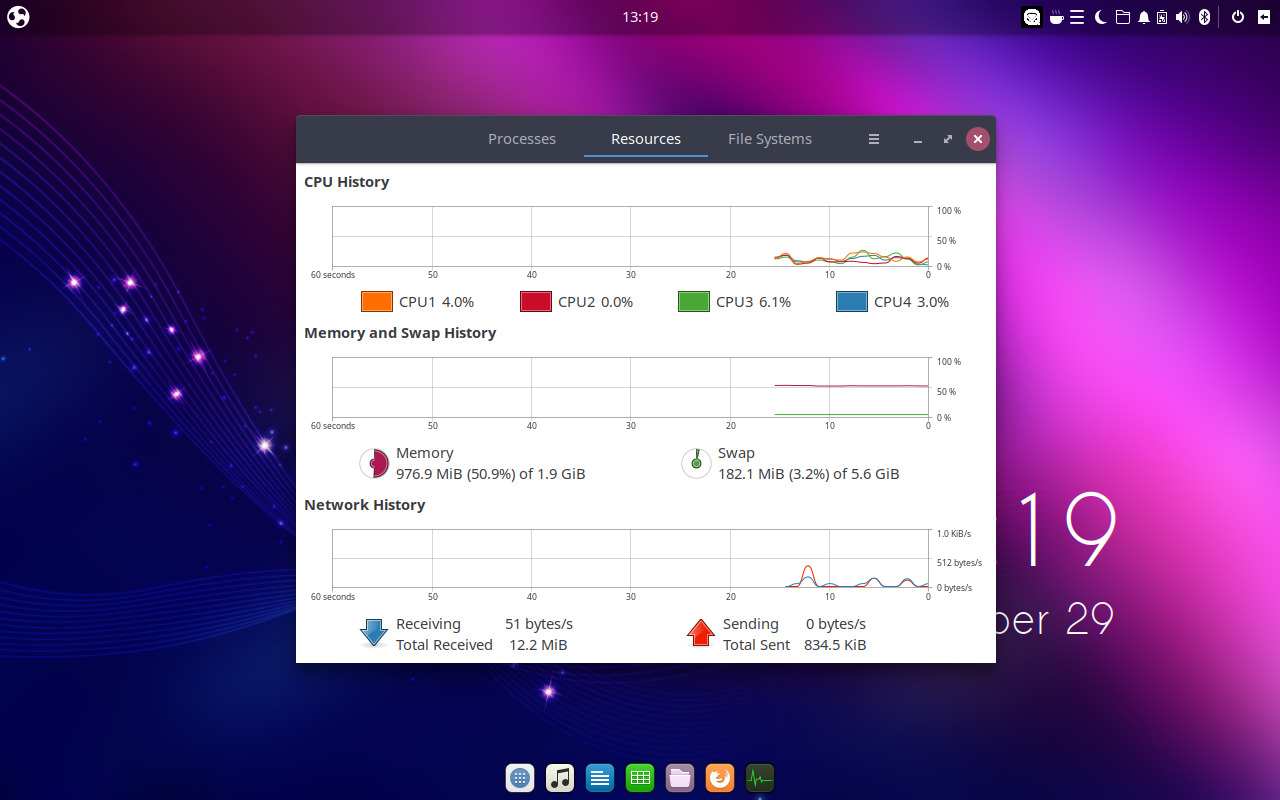
Task: Click the Swap usage gauge icon
Action: pos(696,463)
